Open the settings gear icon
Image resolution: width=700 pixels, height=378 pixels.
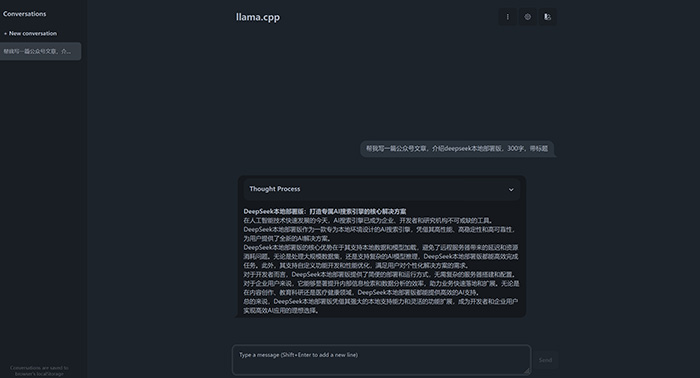point(528,17)
